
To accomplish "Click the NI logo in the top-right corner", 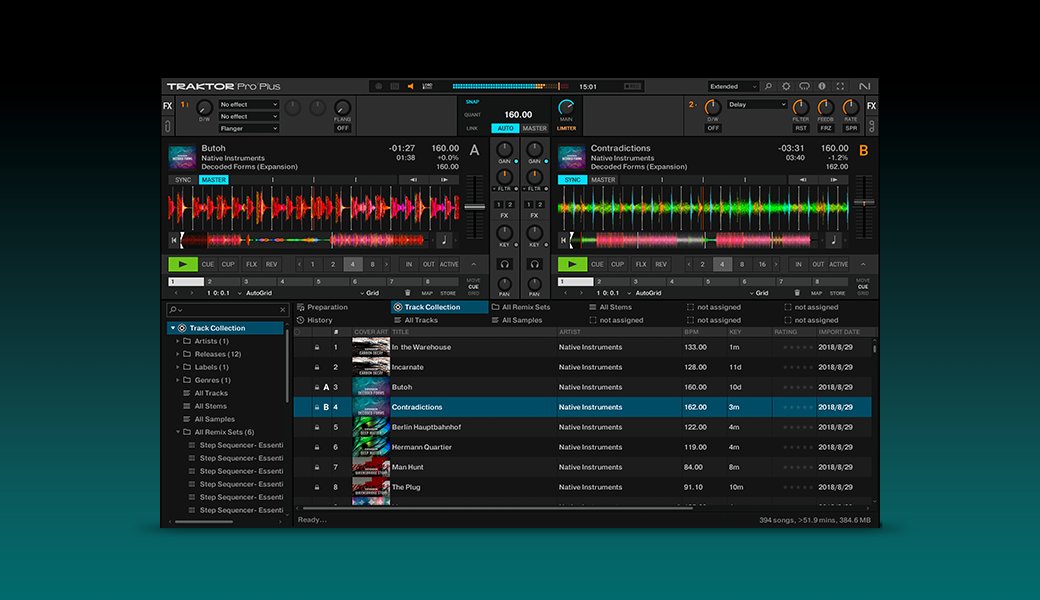I will click(864, 85).
